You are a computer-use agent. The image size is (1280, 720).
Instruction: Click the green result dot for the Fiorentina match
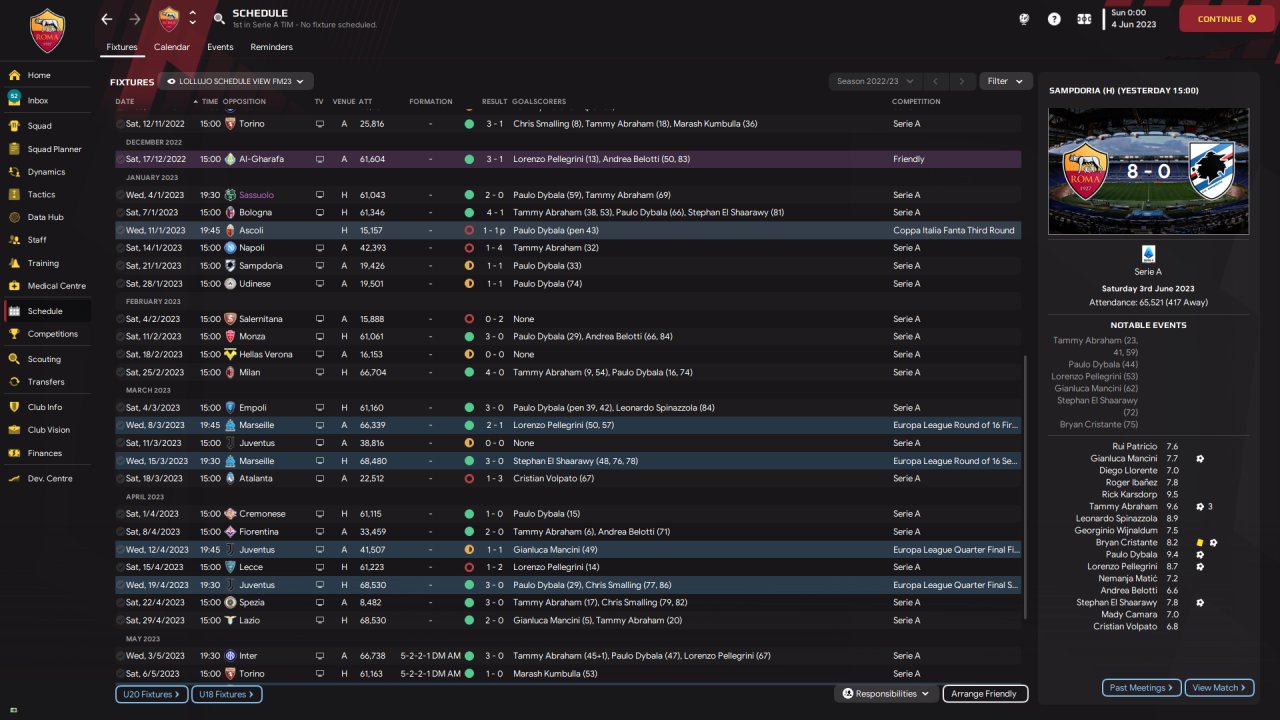[469, 532]
